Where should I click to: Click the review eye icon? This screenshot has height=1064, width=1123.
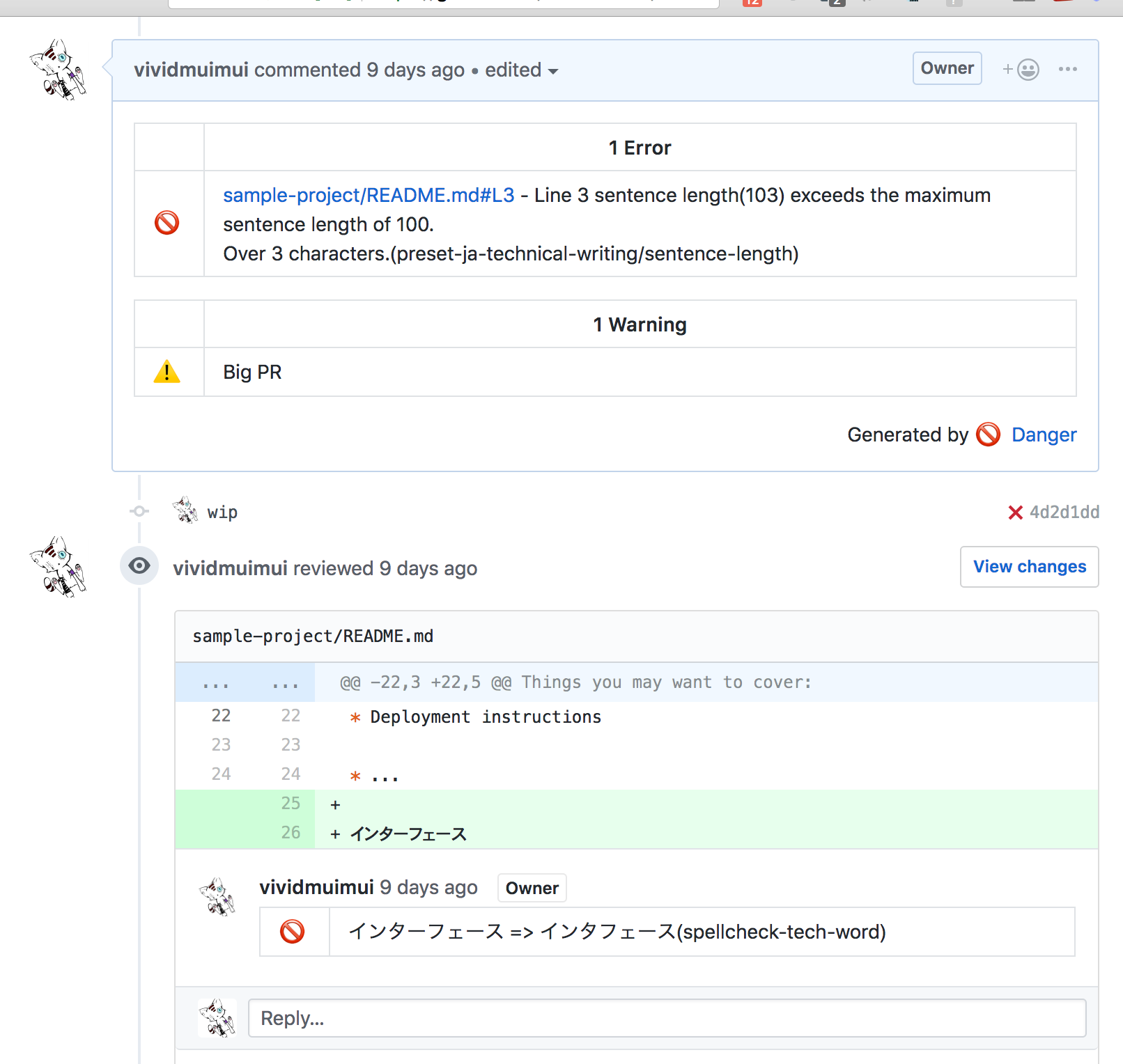[139, 565]
